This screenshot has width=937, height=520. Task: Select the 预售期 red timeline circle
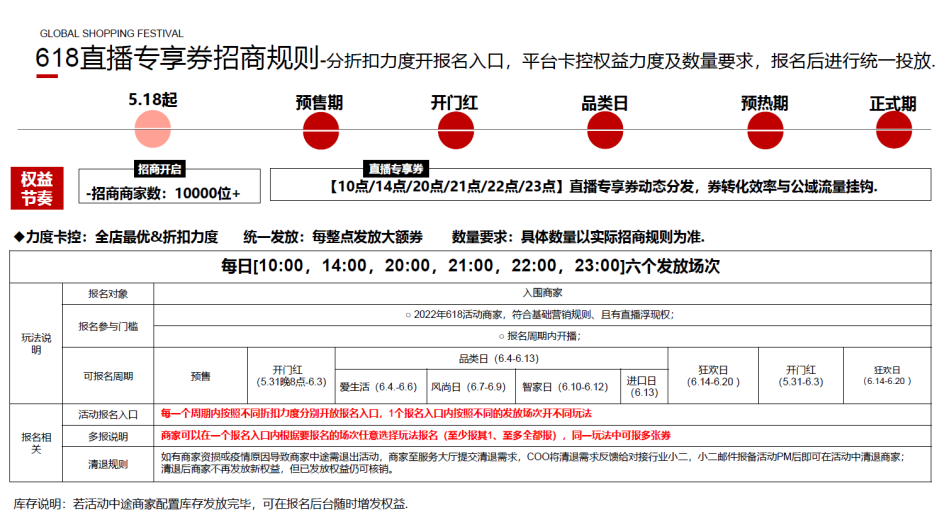(321, 131)
